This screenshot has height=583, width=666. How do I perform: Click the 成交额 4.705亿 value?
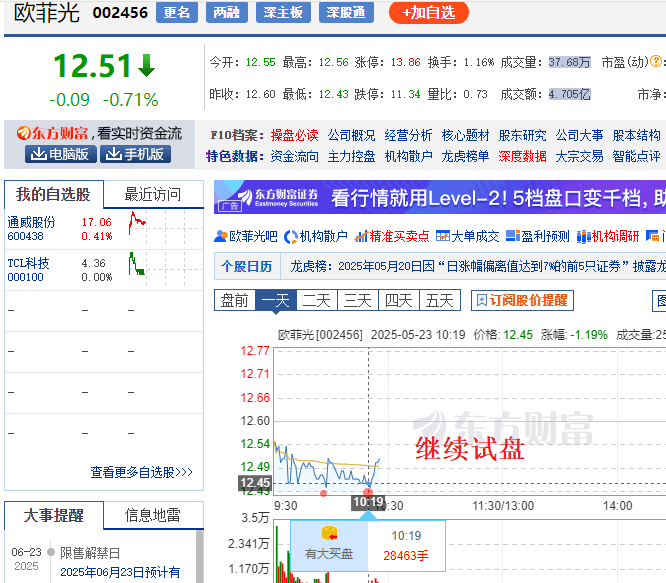coord(570,94)
